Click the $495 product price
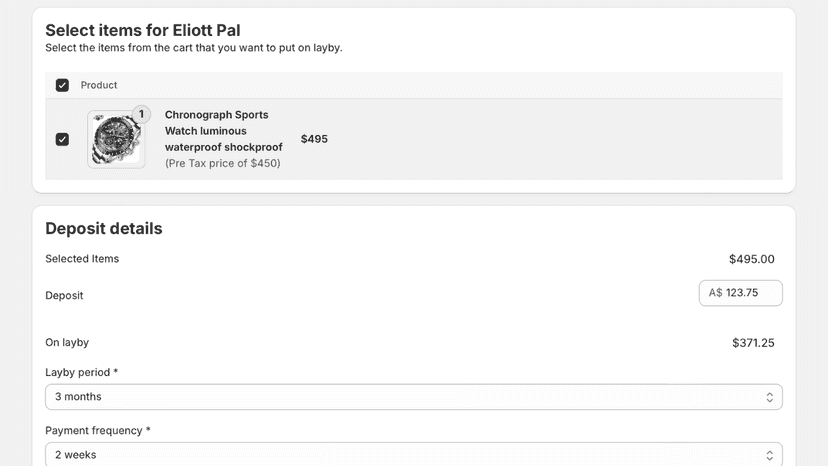Screen dimensions: 828x466 click(314, 139)
